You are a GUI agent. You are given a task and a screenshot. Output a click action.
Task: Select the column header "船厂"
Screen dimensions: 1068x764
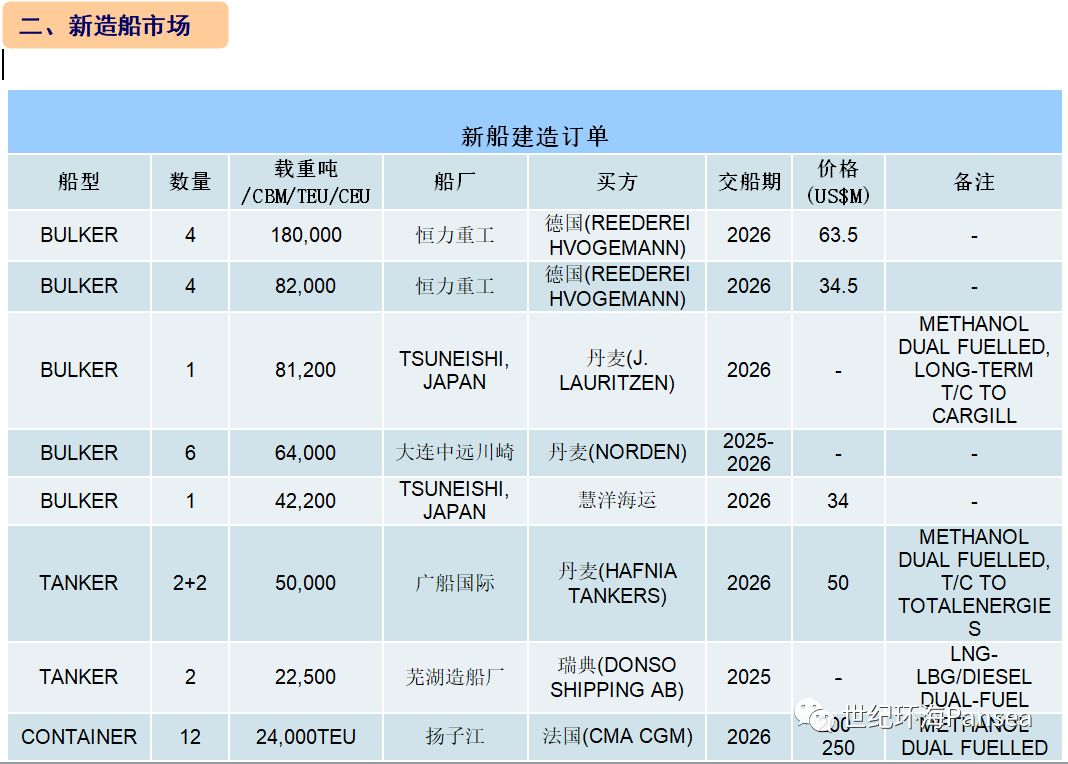(455, 182)
